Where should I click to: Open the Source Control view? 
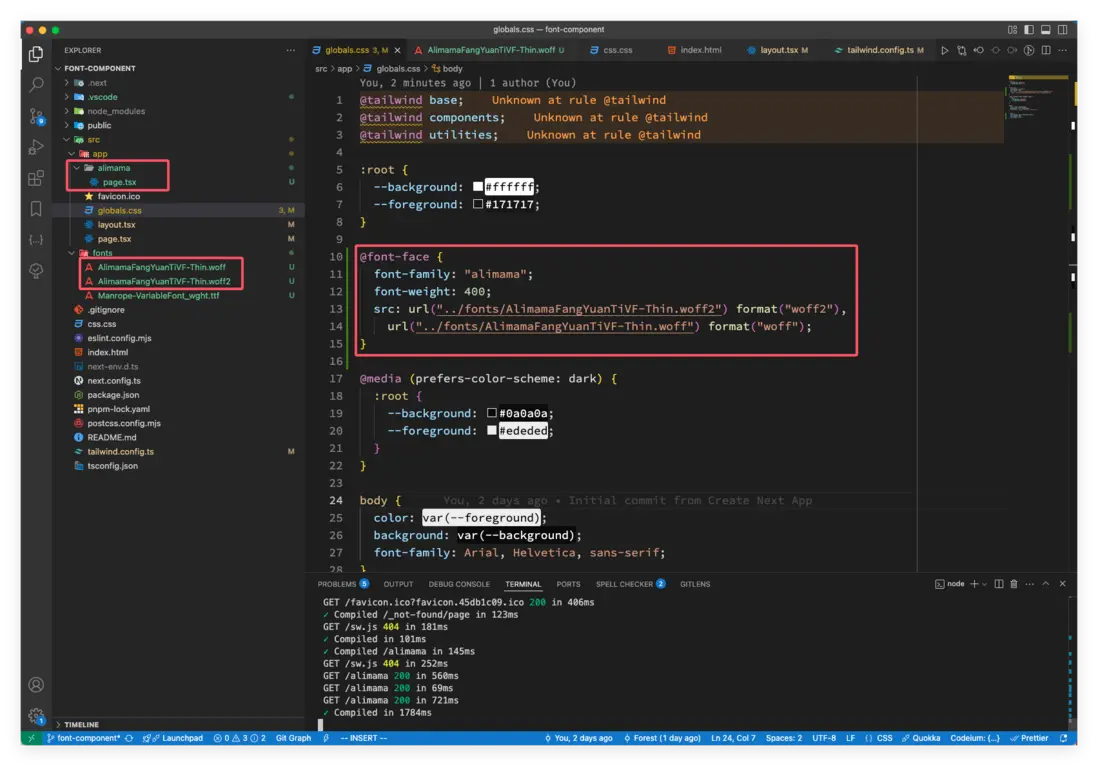coord(36,116)
